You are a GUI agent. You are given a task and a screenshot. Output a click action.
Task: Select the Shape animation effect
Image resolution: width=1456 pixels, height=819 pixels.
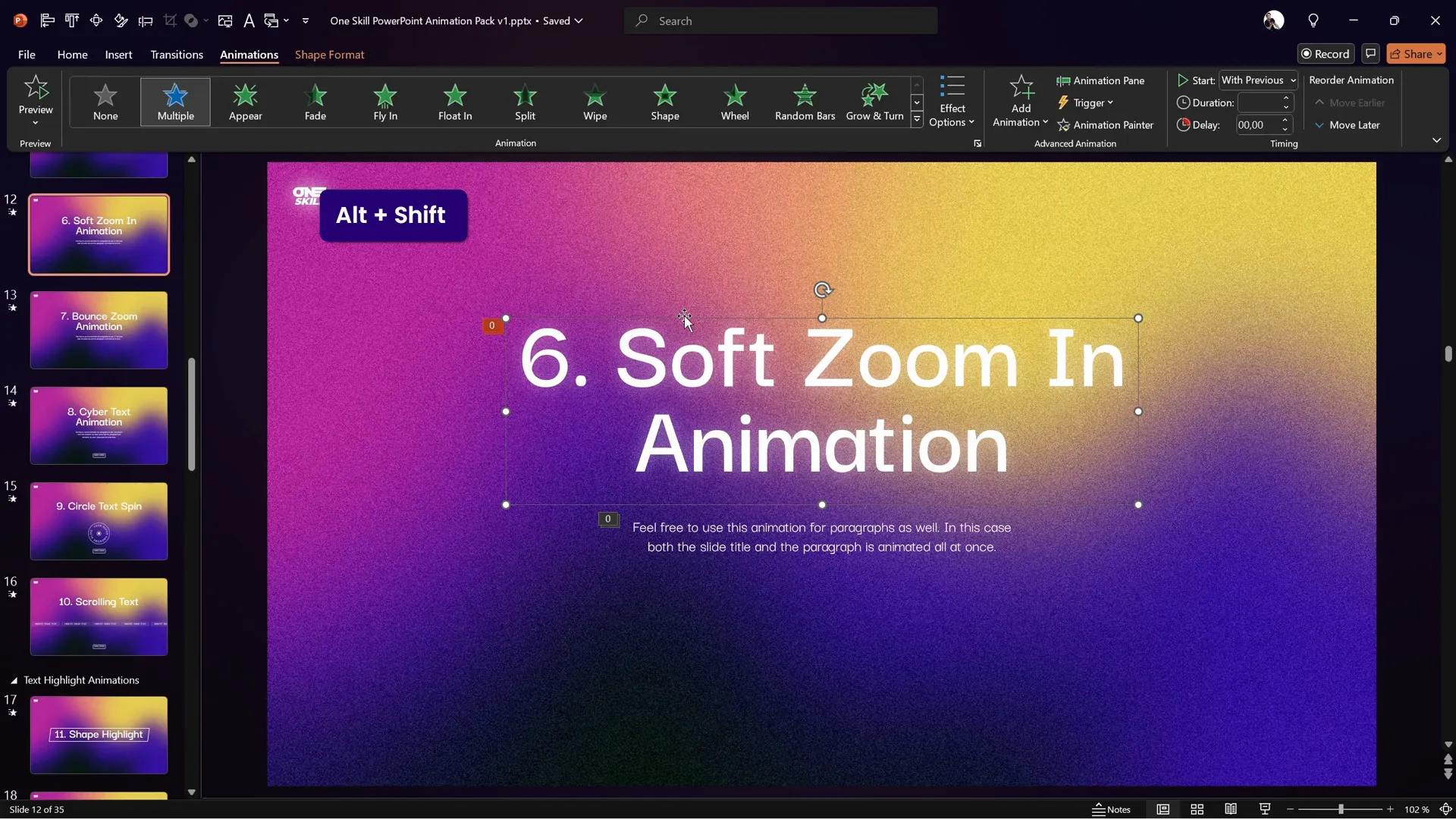pos(665,102)
